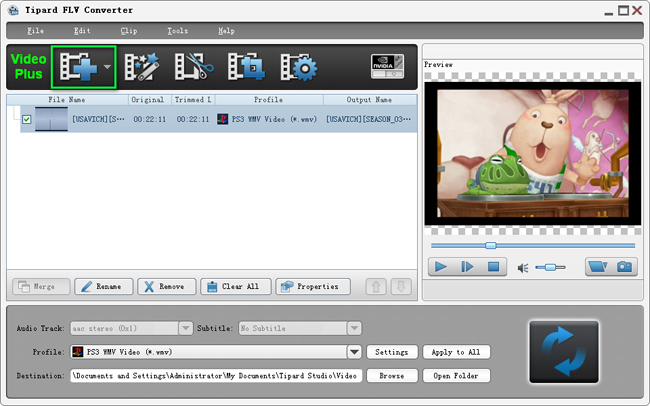Viewport: 650px width, 406px height.
Task: Click the Rename button
Action: (x=104, y=287)
